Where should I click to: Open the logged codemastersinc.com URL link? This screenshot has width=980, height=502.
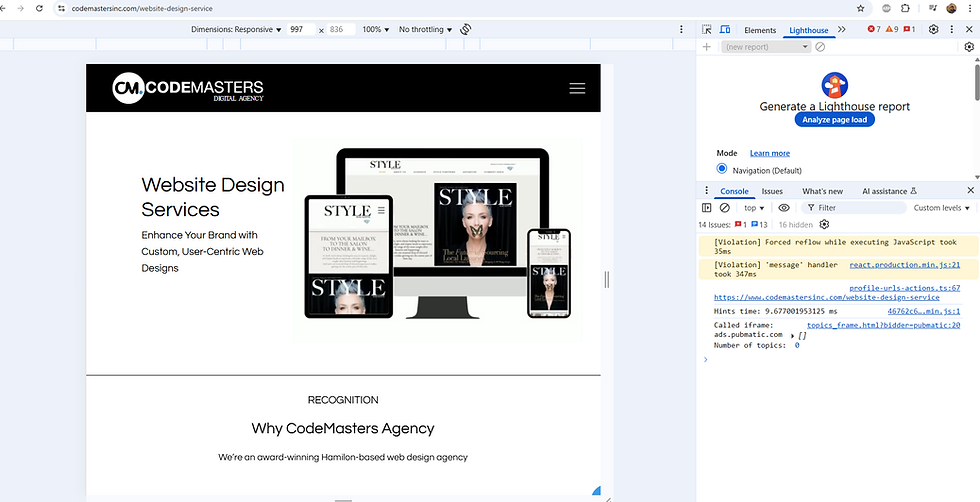[826, 298]
